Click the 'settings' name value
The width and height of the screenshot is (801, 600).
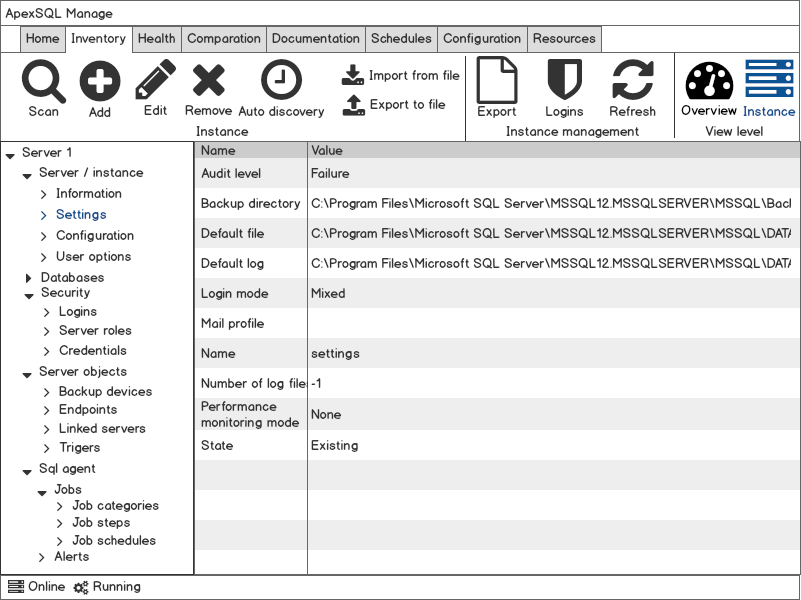(x=335, y=353)
